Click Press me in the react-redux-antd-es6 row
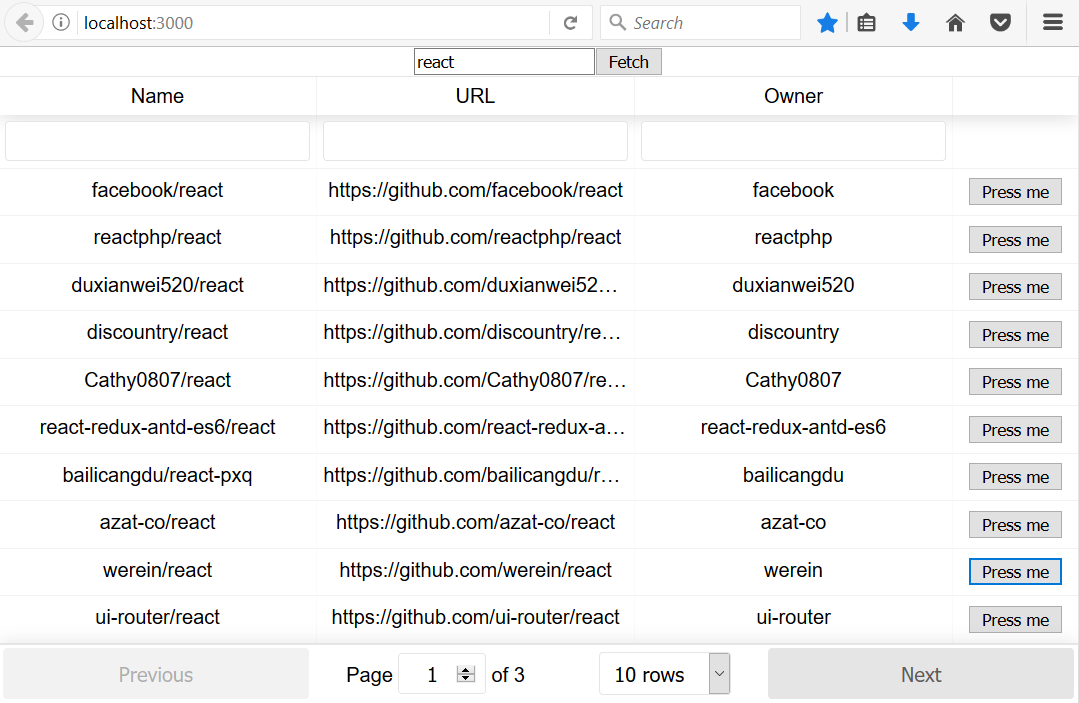Screen dimensions: 1079x703 [x=1015, y=430]
